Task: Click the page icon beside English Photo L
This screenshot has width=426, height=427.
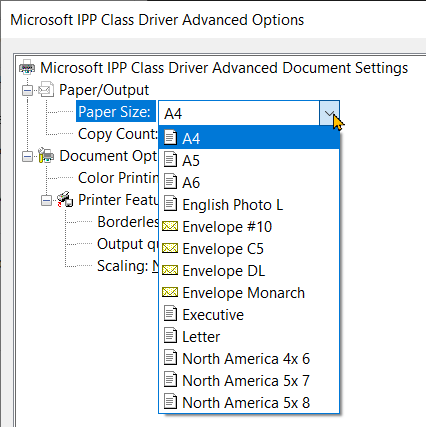Action: pyautogui.click(x=170, y=204)
